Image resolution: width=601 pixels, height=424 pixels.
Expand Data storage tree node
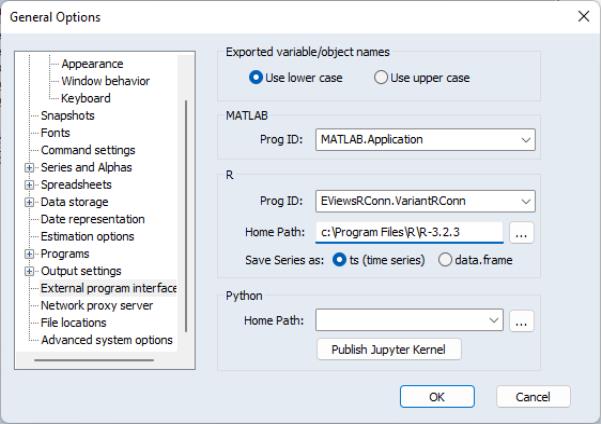pos(30,202)
